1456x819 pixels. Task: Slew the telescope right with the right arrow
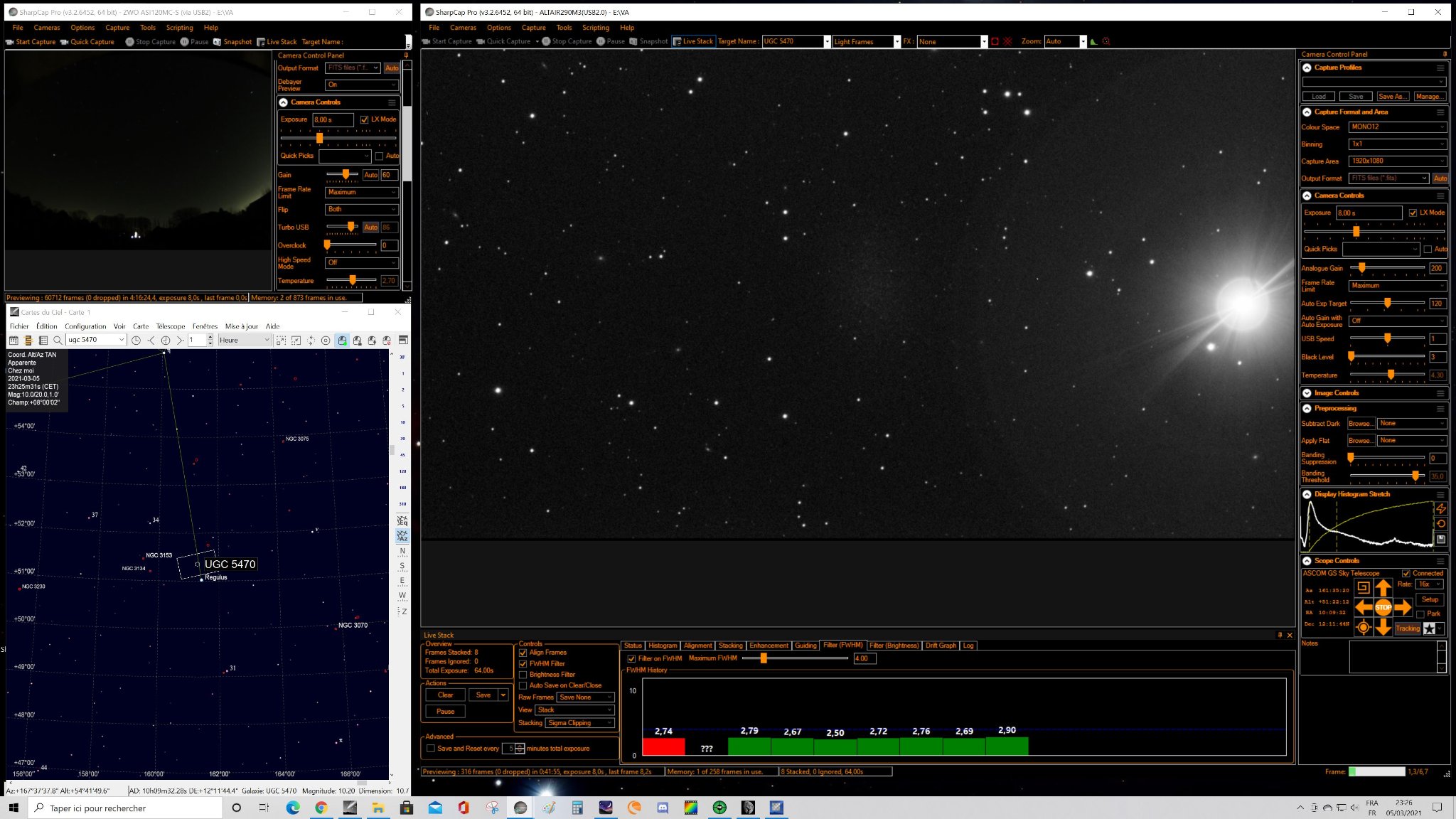(1402, 607)
